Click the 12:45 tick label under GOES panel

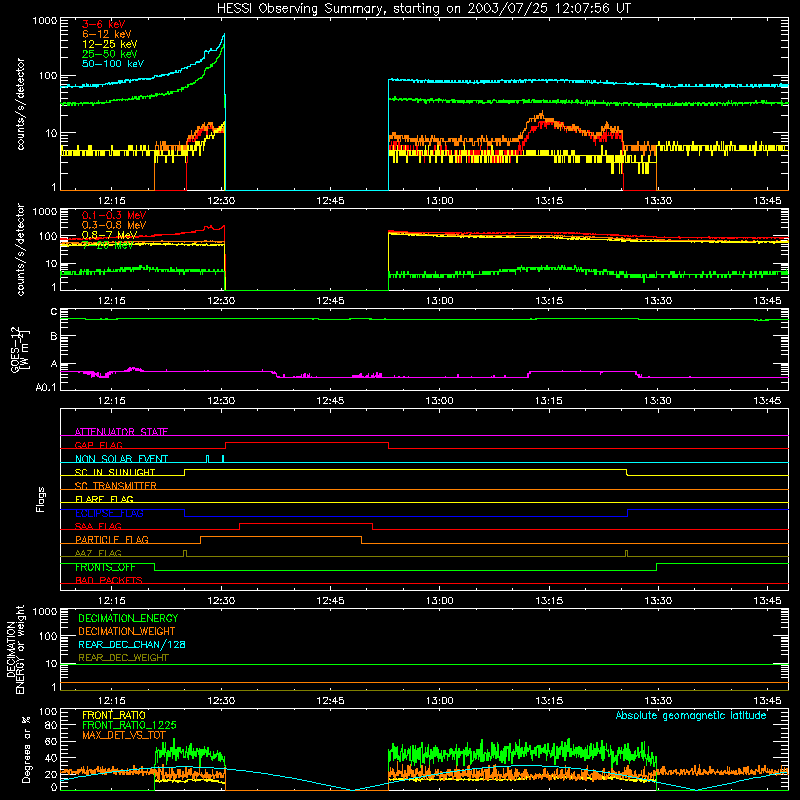(x=331, y=401)
